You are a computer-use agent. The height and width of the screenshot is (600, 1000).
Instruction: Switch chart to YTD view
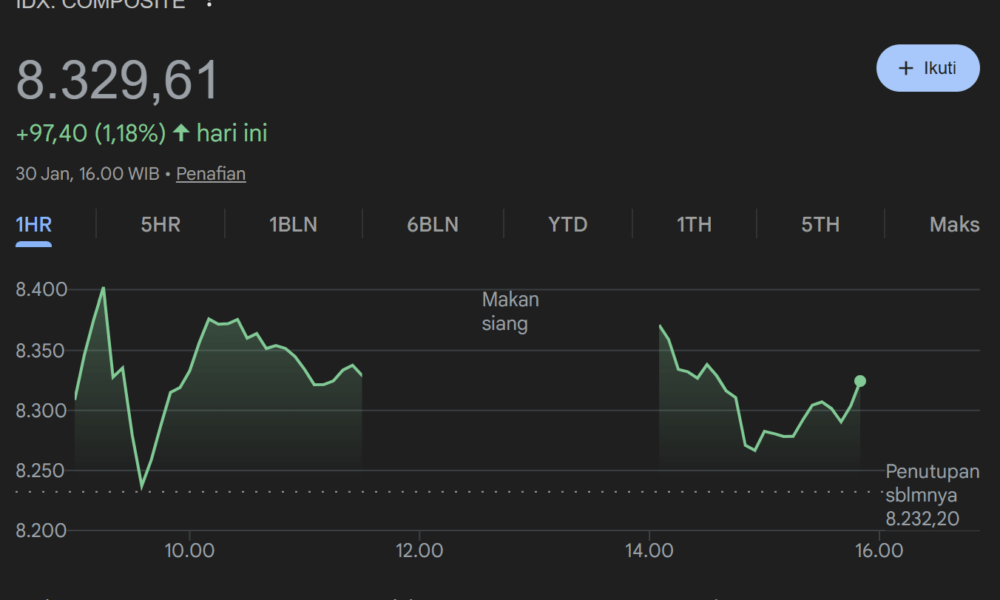(567, 225)
